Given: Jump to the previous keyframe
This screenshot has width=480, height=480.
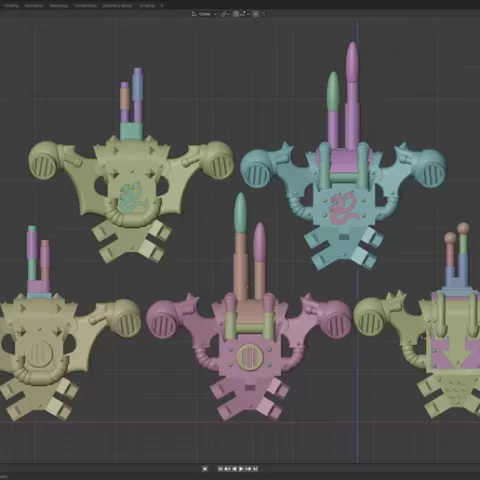Looking at the screenshot, I should pos(227,469).
